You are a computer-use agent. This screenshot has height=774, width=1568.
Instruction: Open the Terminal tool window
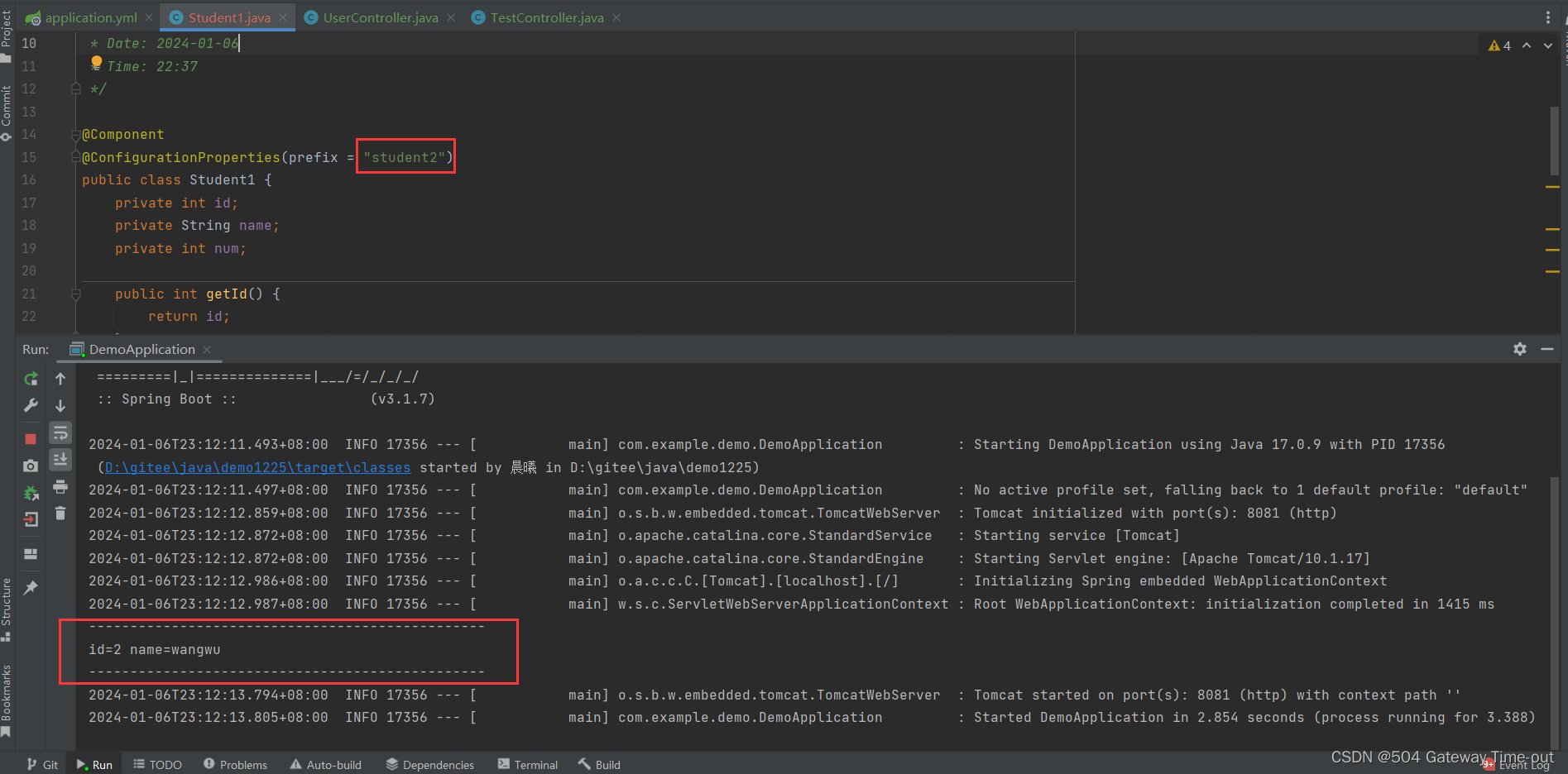click(528, 765)
